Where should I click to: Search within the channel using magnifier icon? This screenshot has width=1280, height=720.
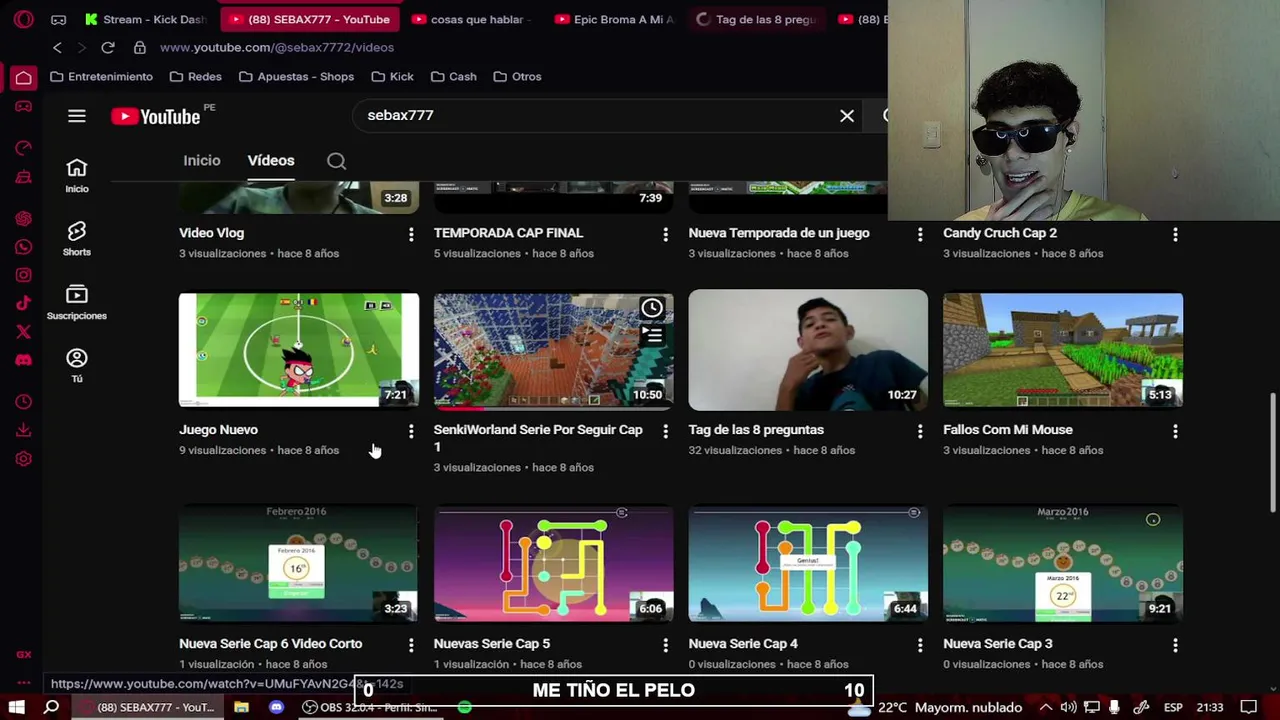tap(337, 161)
